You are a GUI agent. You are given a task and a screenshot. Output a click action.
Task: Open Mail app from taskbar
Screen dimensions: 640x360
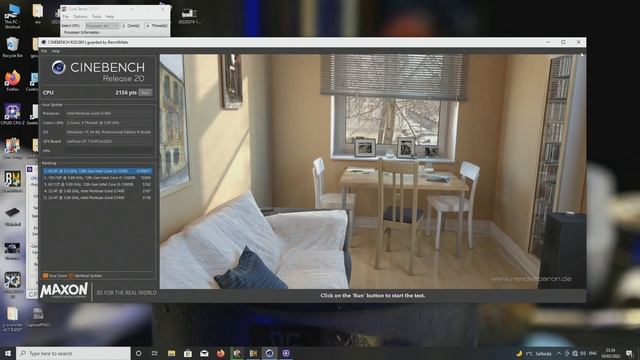[x=204, y=353]
